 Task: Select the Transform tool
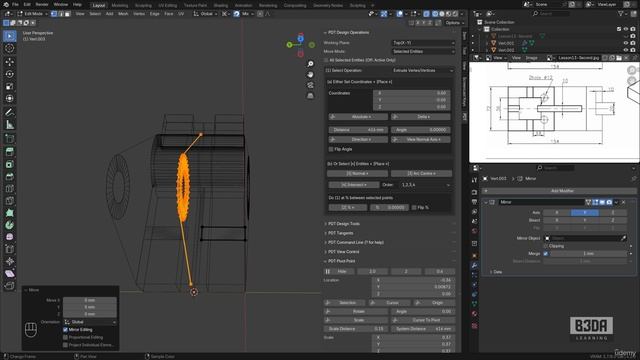click(9, 99)
